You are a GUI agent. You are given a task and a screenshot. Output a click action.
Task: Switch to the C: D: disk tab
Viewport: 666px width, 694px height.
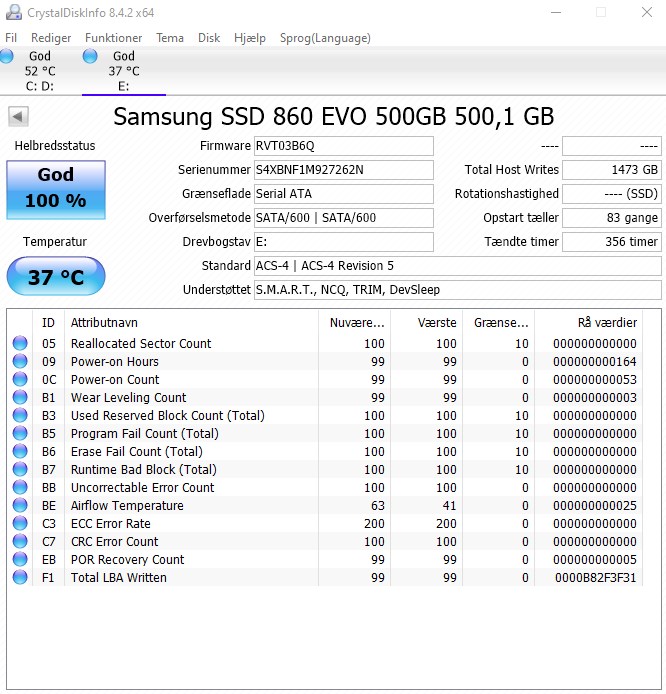coord(40,71)
